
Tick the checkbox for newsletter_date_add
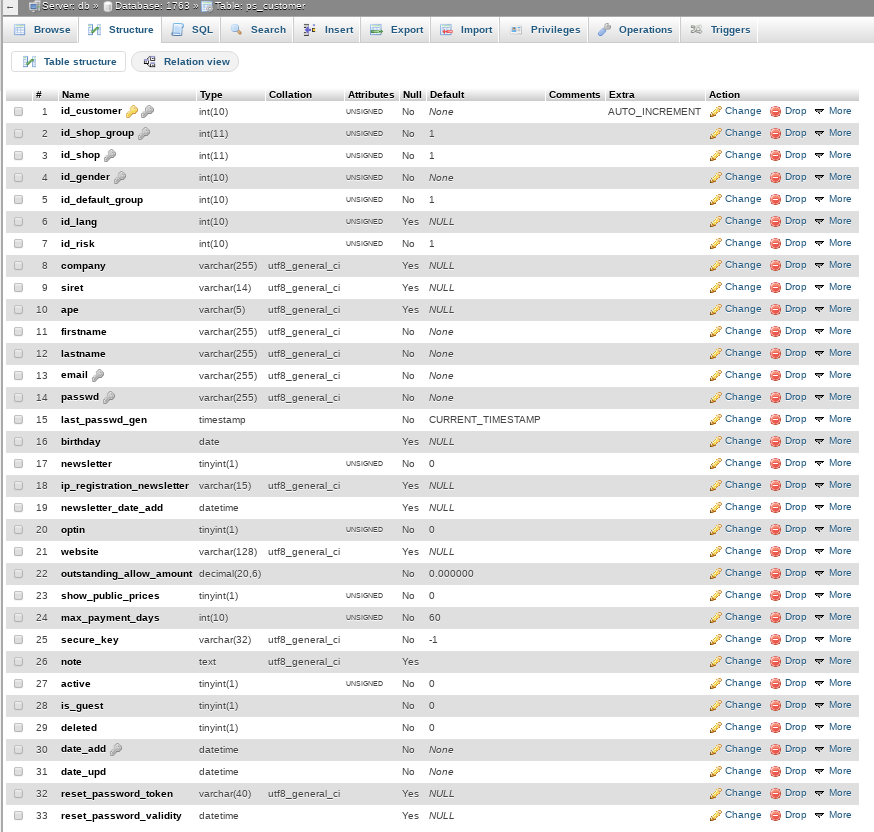pyautogui.click(x=18, y=508)
